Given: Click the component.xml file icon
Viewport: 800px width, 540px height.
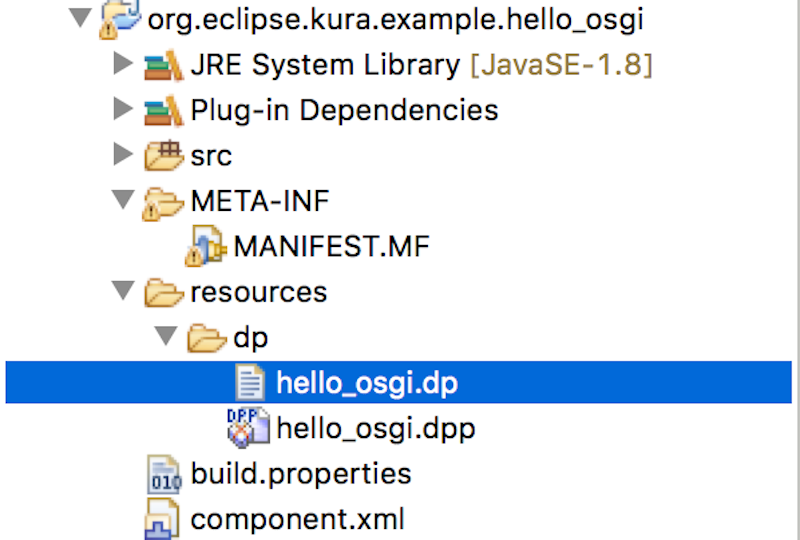Looking at the screenshot, I should pyautogui.click(x=162, y=520).
